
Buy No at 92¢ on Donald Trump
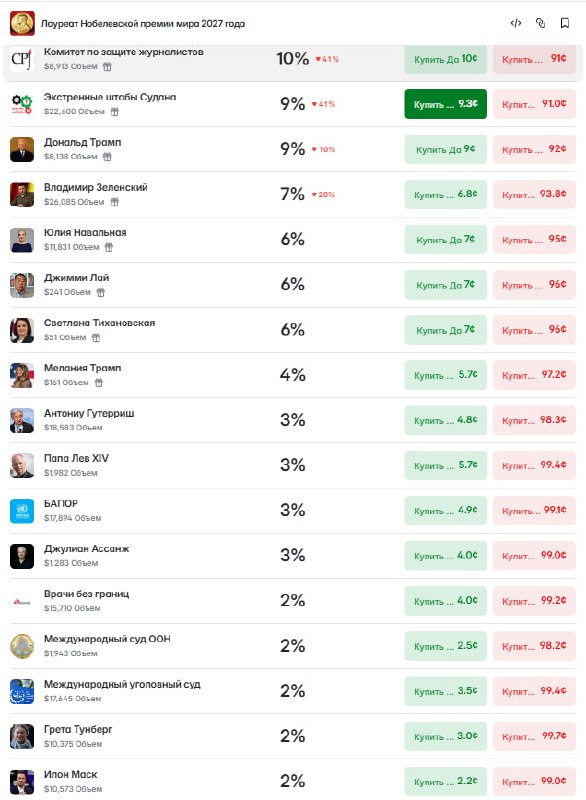(534, 149)
